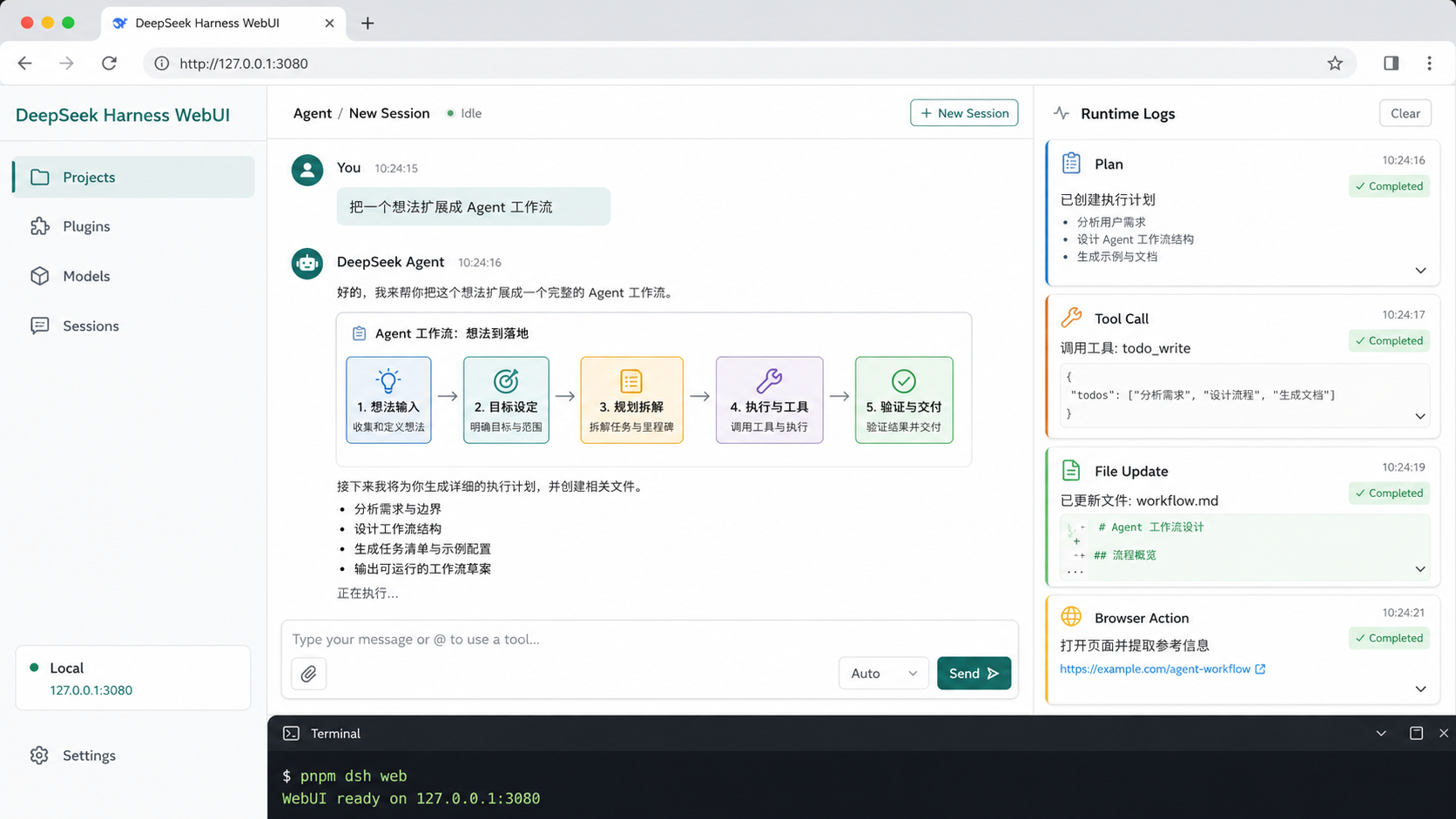Send the message
The image size is (1456, 819).
(x=974, y=673)
